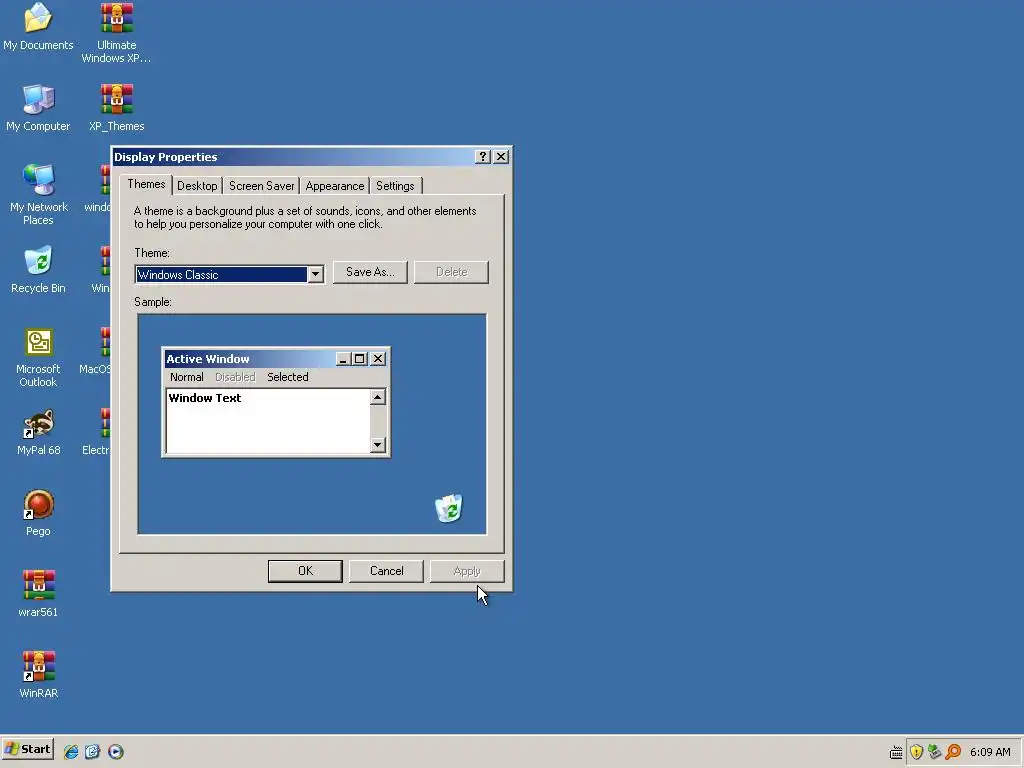This screenshot has width=1024, height=768.
Task: Click the Safely Remove Hardware tray icon
Action: coord(935,752)
